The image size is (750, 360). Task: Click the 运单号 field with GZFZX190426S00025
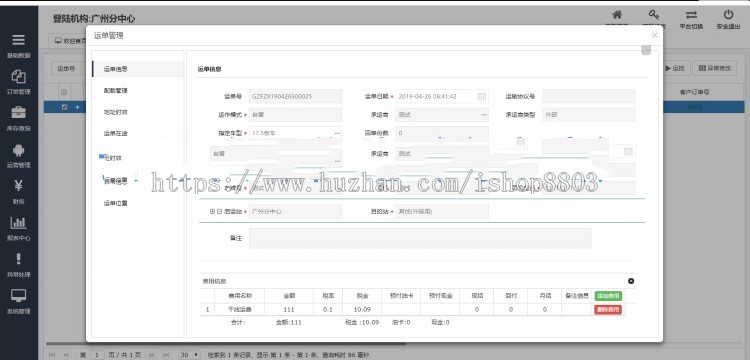pos(295,97)
